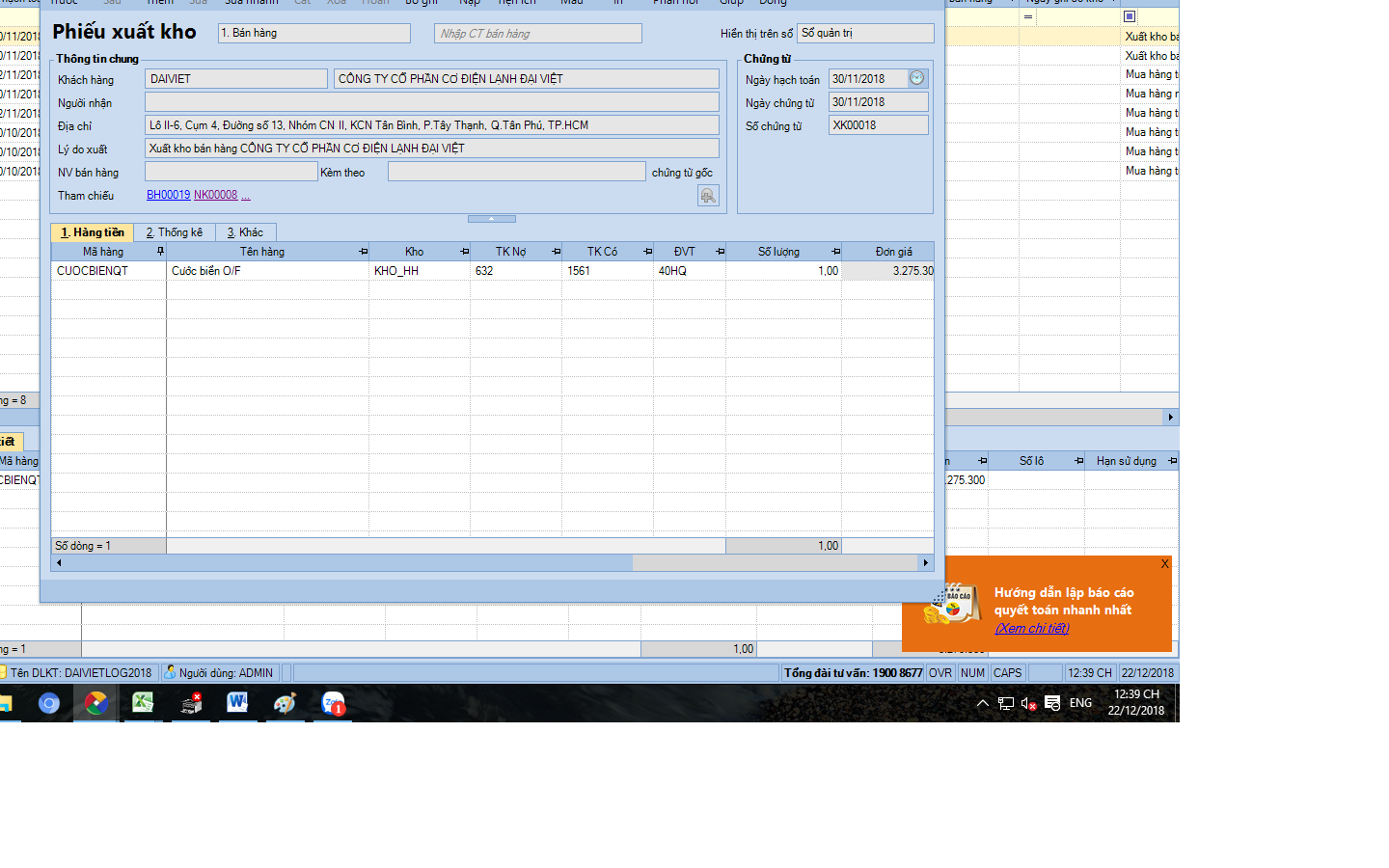
Task: Switch to the Khác tab
Action: (245, 232)
